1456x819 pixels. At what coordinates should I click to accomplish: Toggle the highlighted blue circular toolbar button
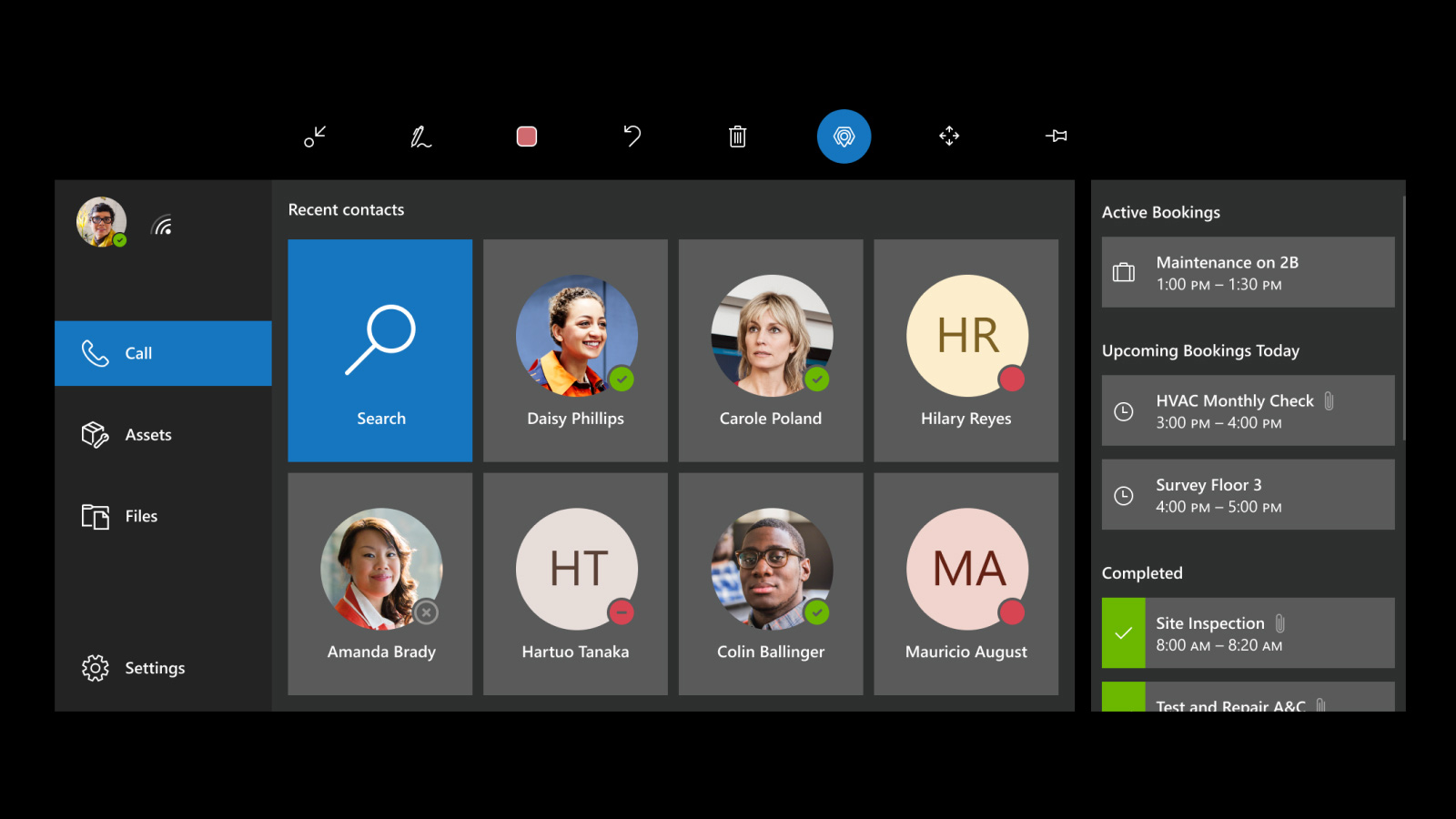tap(844, 136)
